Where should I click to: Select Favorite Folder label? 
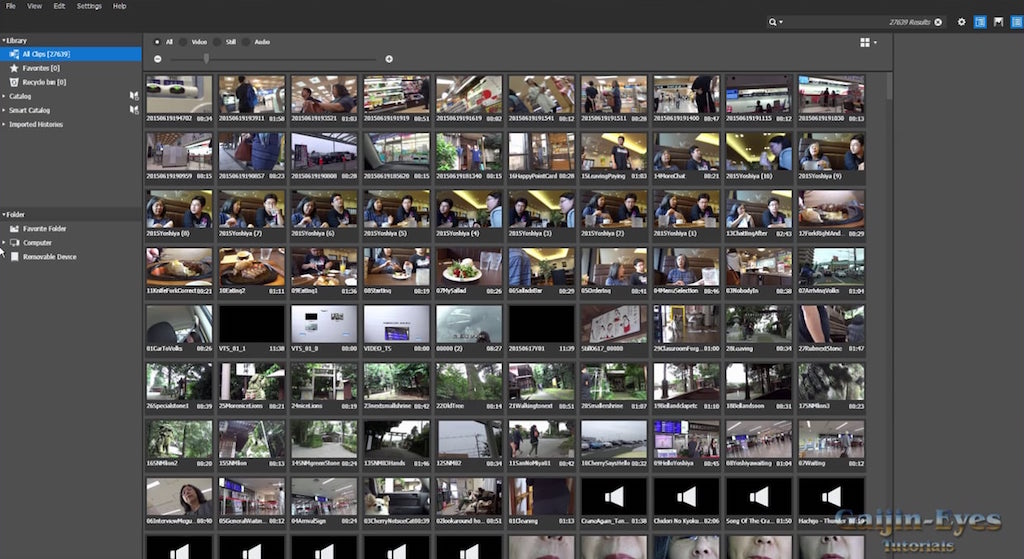[x=44, y=229]
